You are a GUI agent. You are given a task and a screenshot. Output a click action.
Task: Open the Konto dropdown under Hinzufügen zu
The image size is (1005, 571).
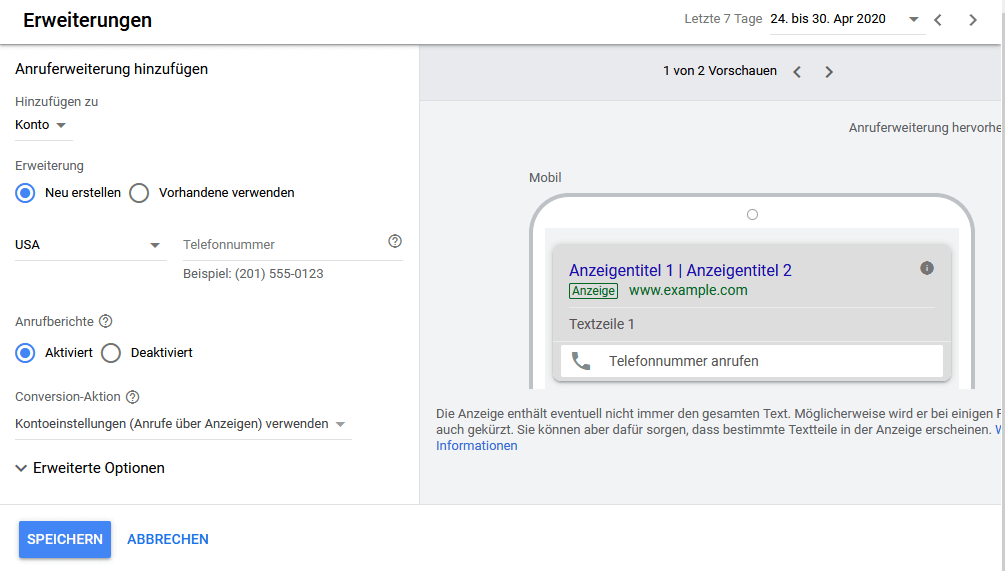(x=42, y=125)
